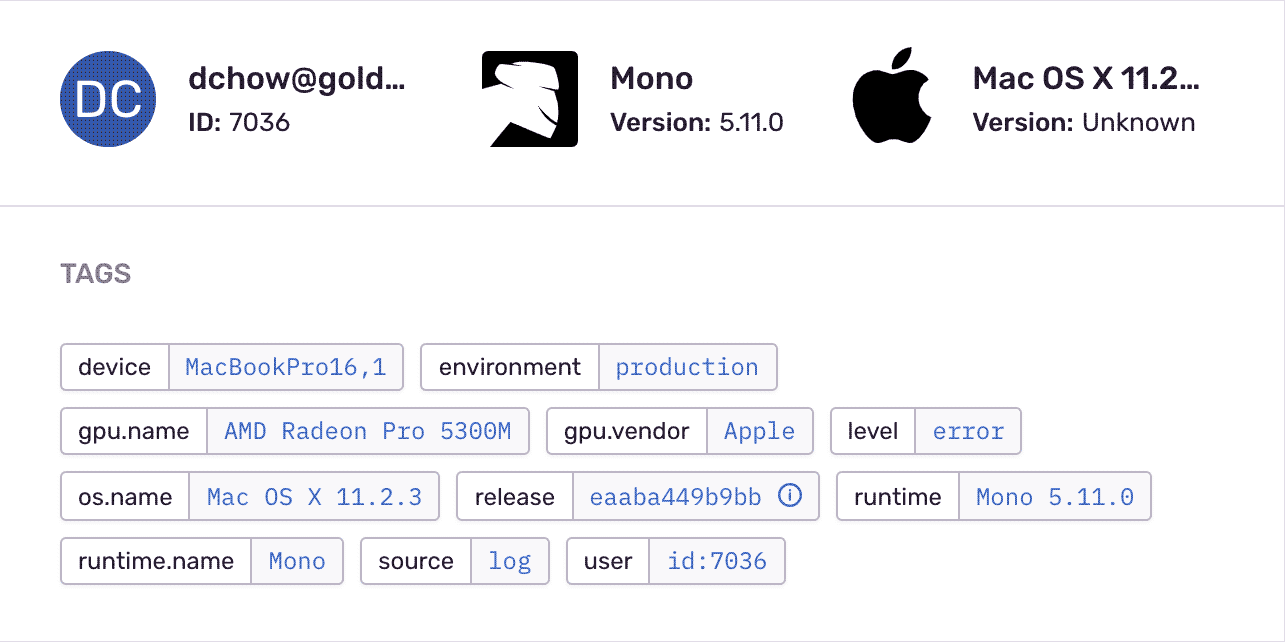Click the DC user avatar circle
The height and width of the screenshot is (642, 1285).
(x=108, y=99)
